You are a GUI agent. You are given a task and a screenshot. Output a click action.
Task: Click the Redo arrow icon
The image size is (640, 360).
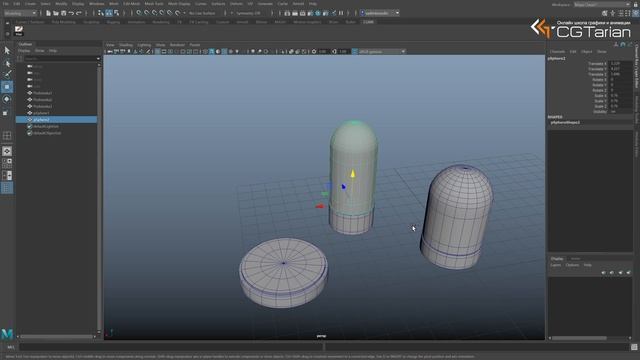(x=79, y=13)
